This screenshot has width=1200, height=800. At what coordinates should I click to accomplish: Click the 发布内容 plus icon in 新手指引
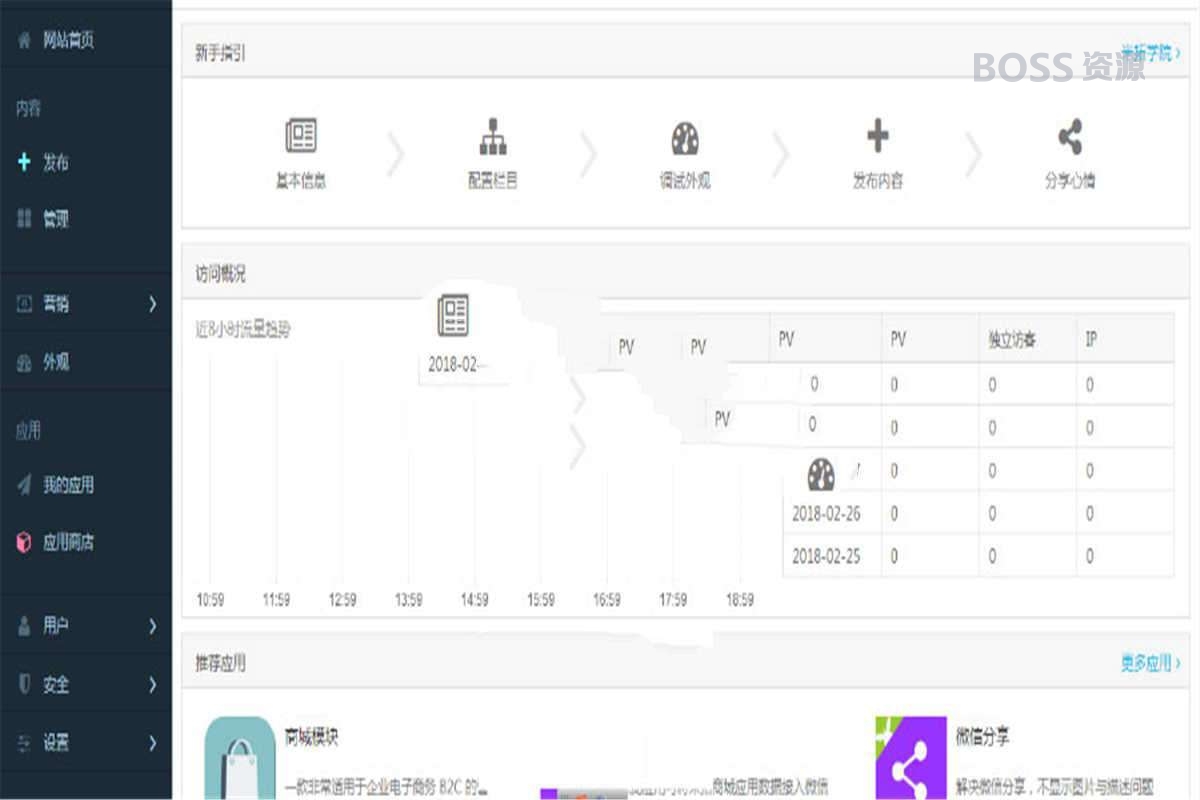(x=877, y=136)
